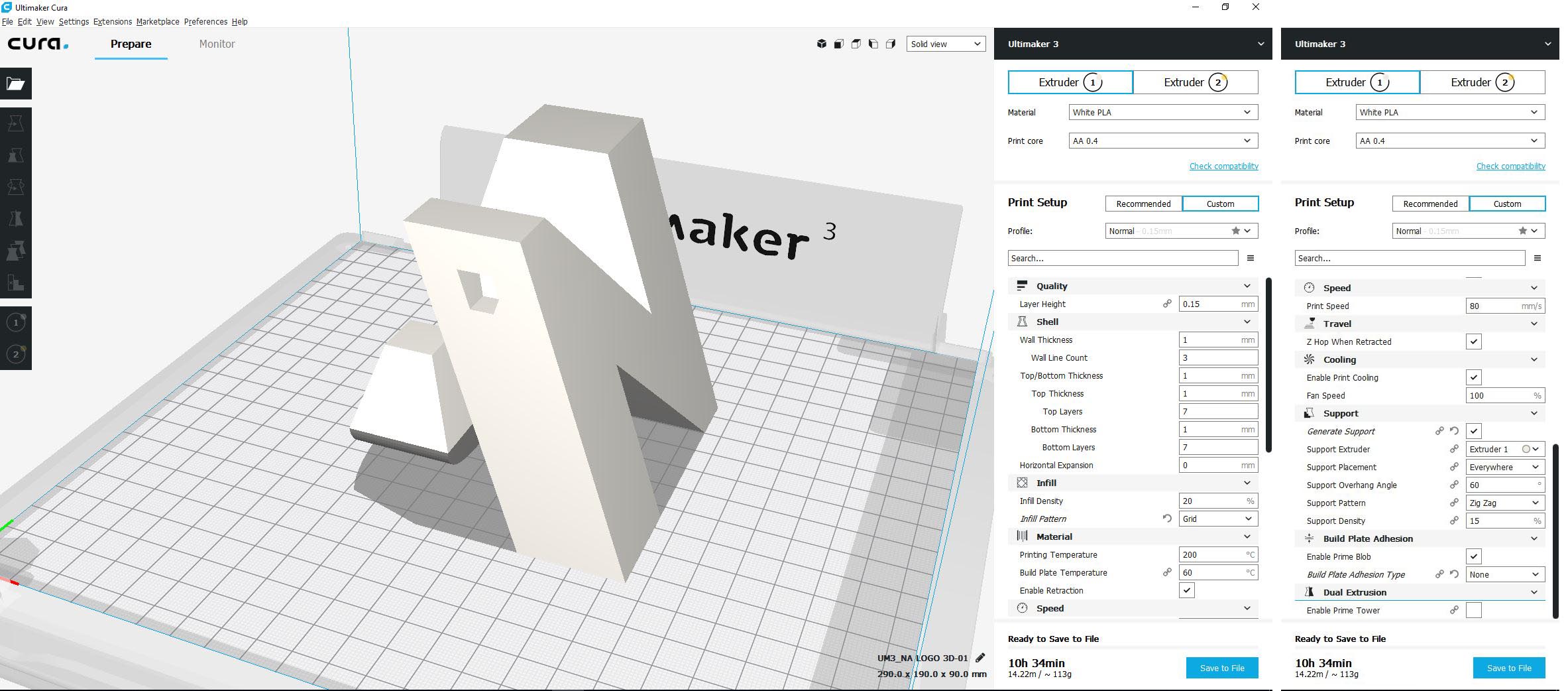Select the Mirror tool in left toolbar
Image resolution: width=1568 pixels, height=691 pixels.
tap(16, 219)
